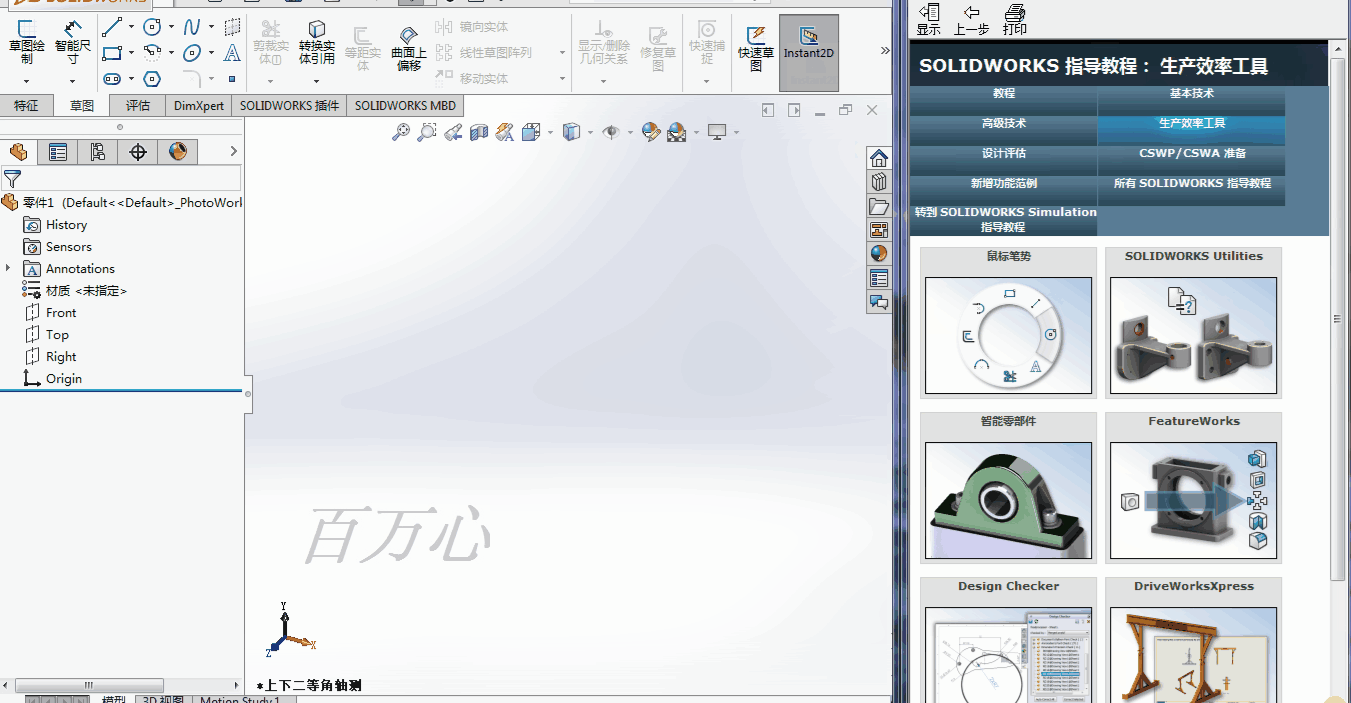Click the Section View icon
Image resolution: width=1351 pixels, height=703 pixels.
[479, 131]
